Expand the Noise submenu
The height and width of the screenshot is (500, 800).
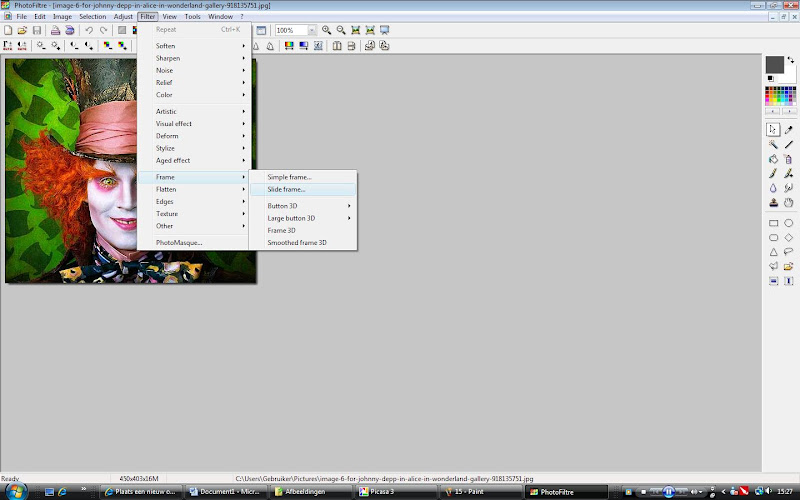pos(194,70)
